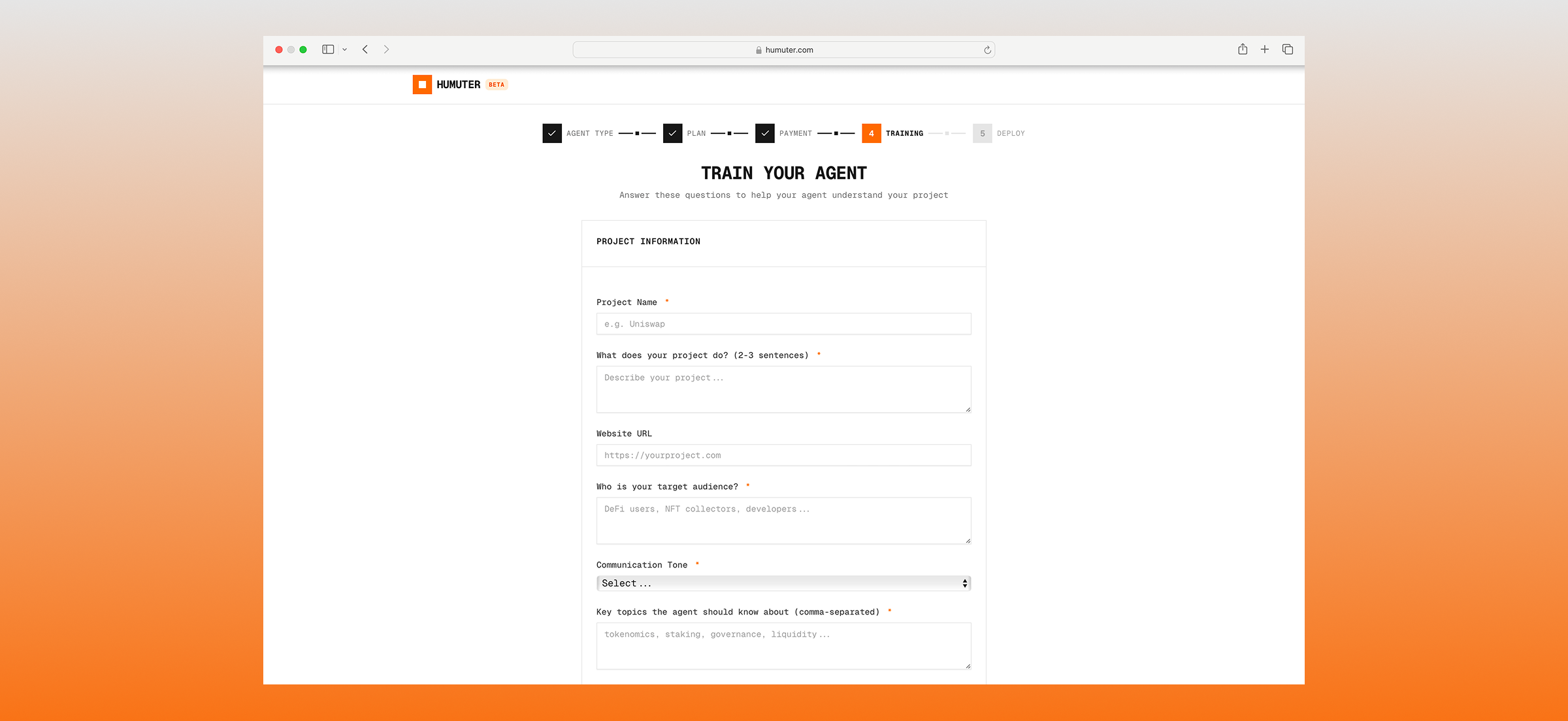Click the Agent Type completed step checkmark
The image size is (1568, 721).
pyautogui.click(x=552, y=133)
